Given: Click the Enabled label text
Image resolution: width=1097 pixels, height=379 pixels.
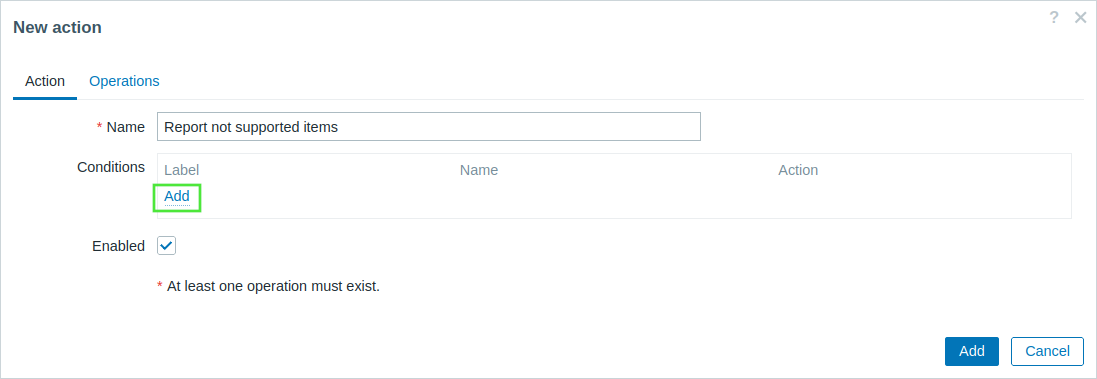Looking at the screenshot, I should (x=118, y=246).
